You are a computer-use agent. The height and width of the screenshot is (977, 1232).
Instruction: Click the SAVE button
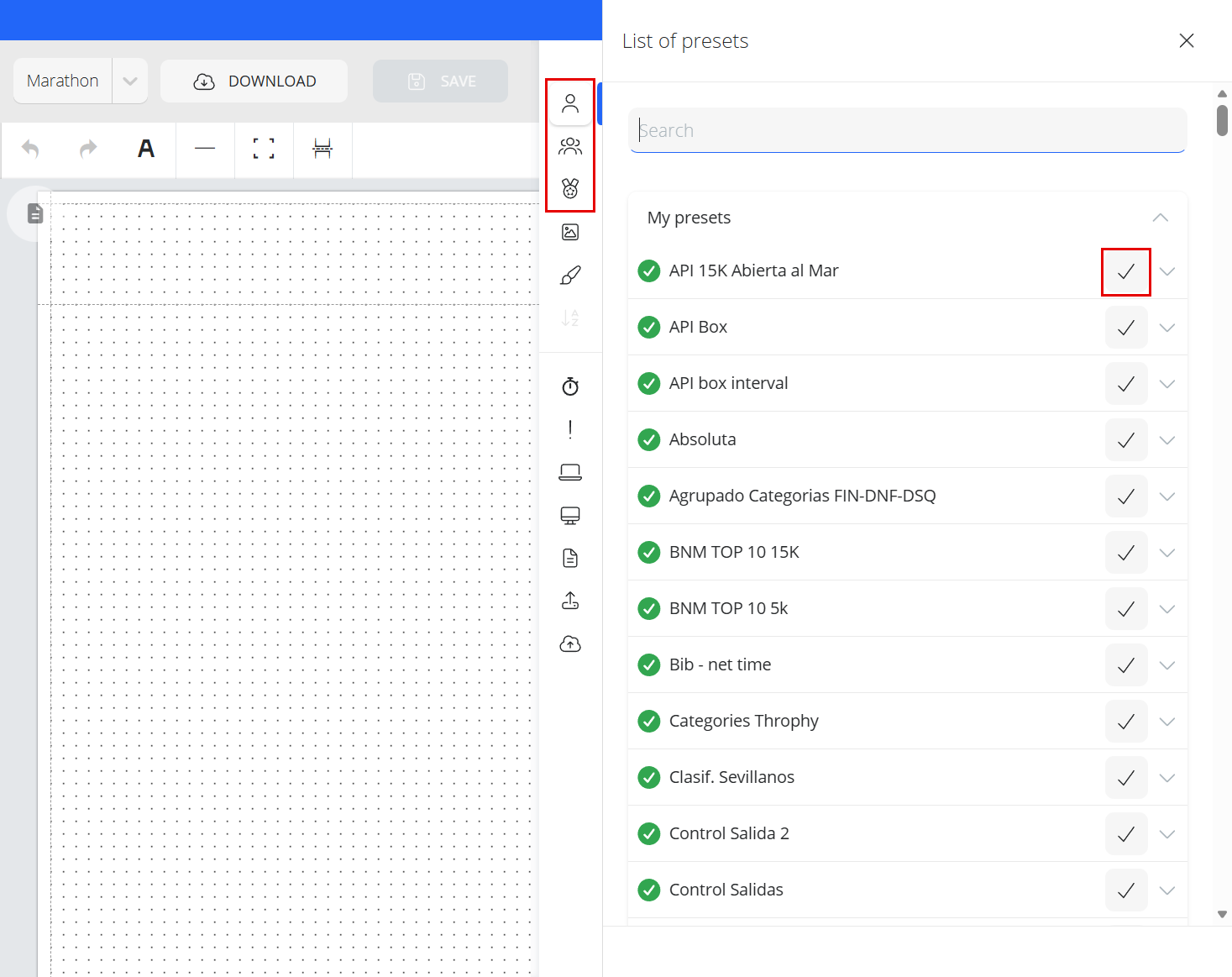coord(440,81)
